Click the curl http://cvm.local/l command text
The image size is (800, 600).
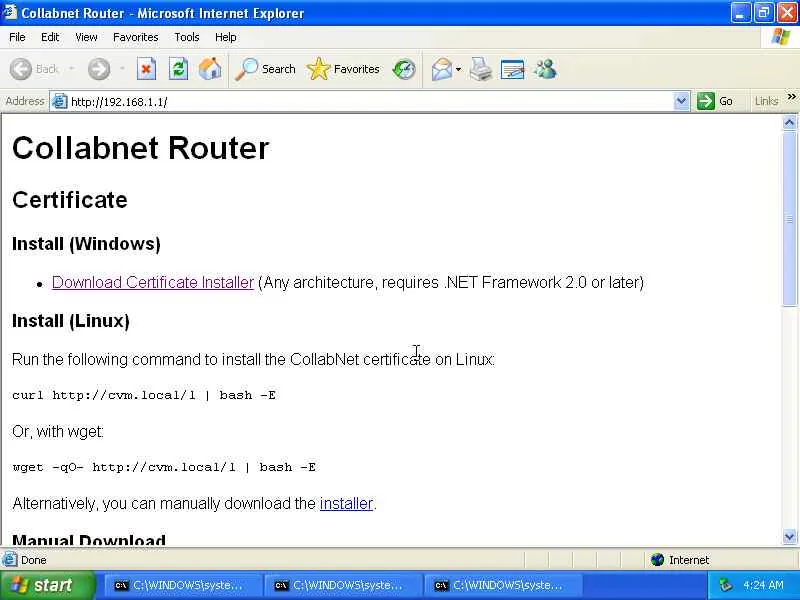tap(144, 395)
